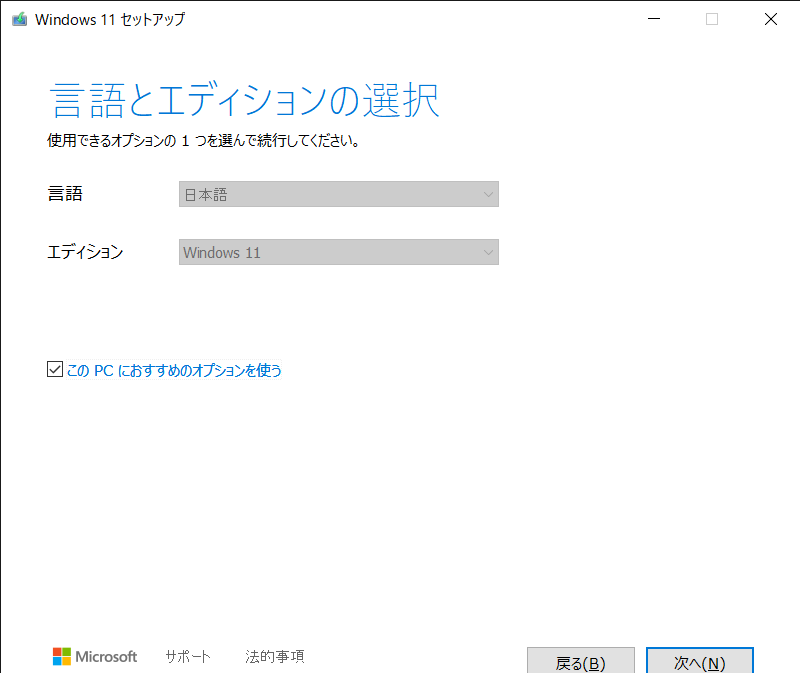800x673 pixels.
Task: Open the 法的事項 link
Action: (274, 656)
